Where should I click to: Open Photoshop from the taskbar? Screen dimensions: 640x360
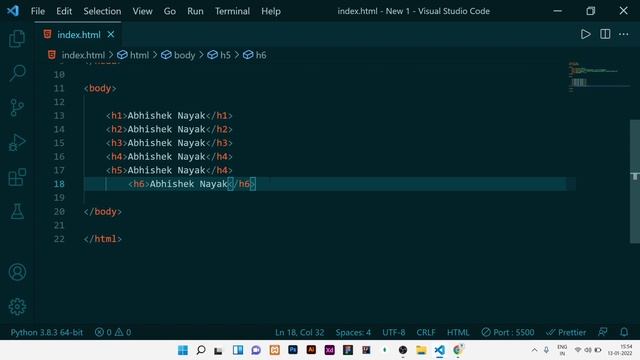[x=293, y=350]
